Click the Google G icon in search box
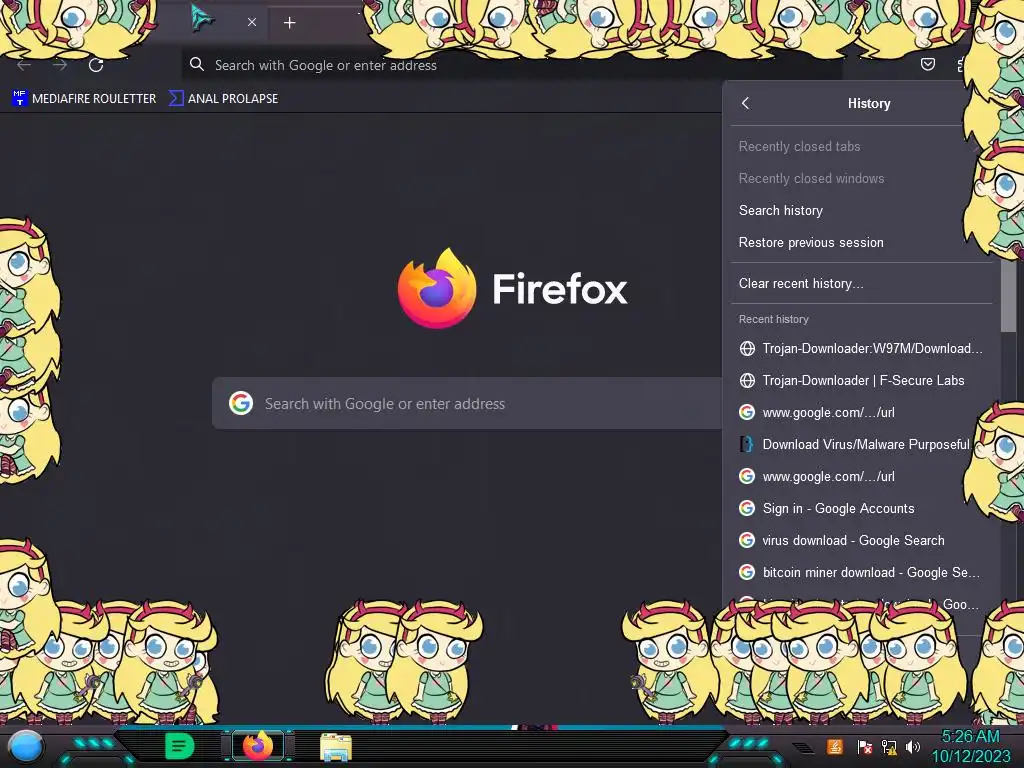This screenshot has height=768, width=1024. pyautogui.click(x=241, y=404)
